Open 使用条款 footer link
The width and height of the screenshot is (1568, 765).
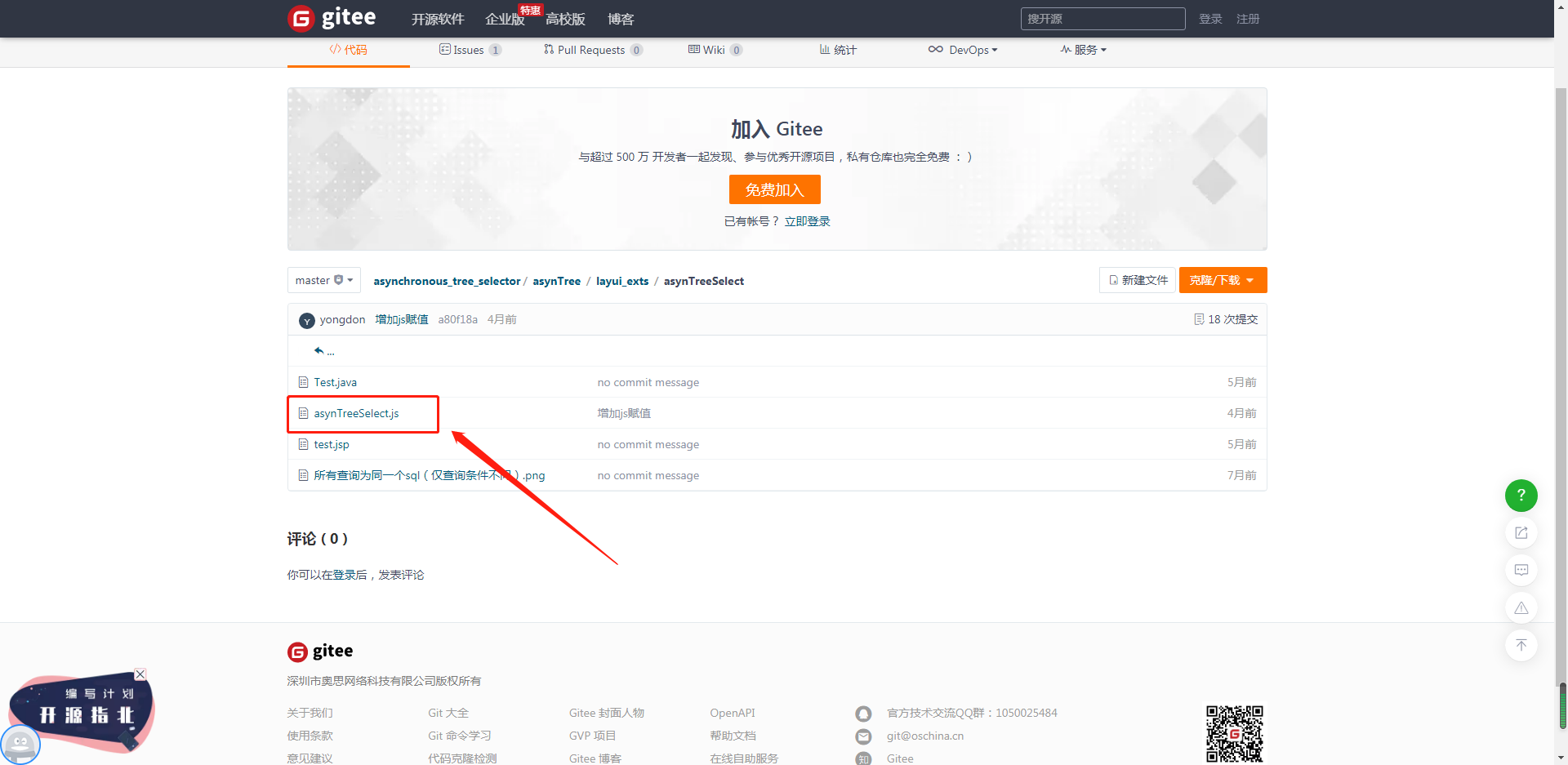[x=310, y=736]
